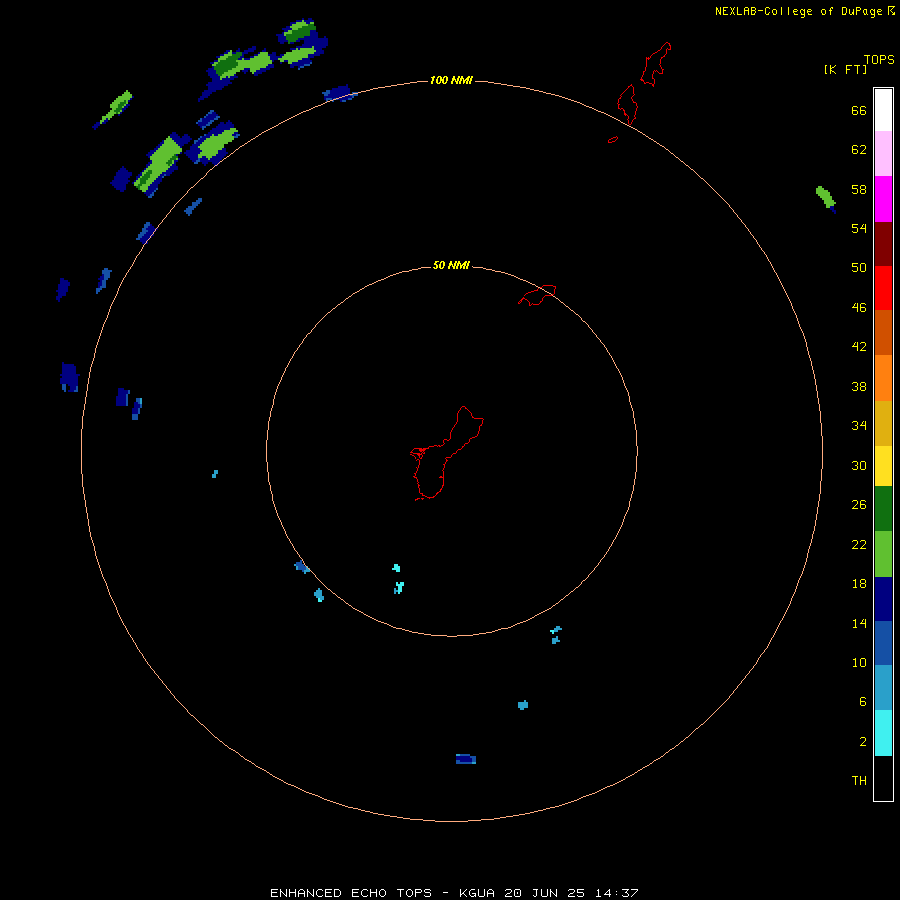Click the bright red legend swatch
900x900 pixels.
point(883,288)
